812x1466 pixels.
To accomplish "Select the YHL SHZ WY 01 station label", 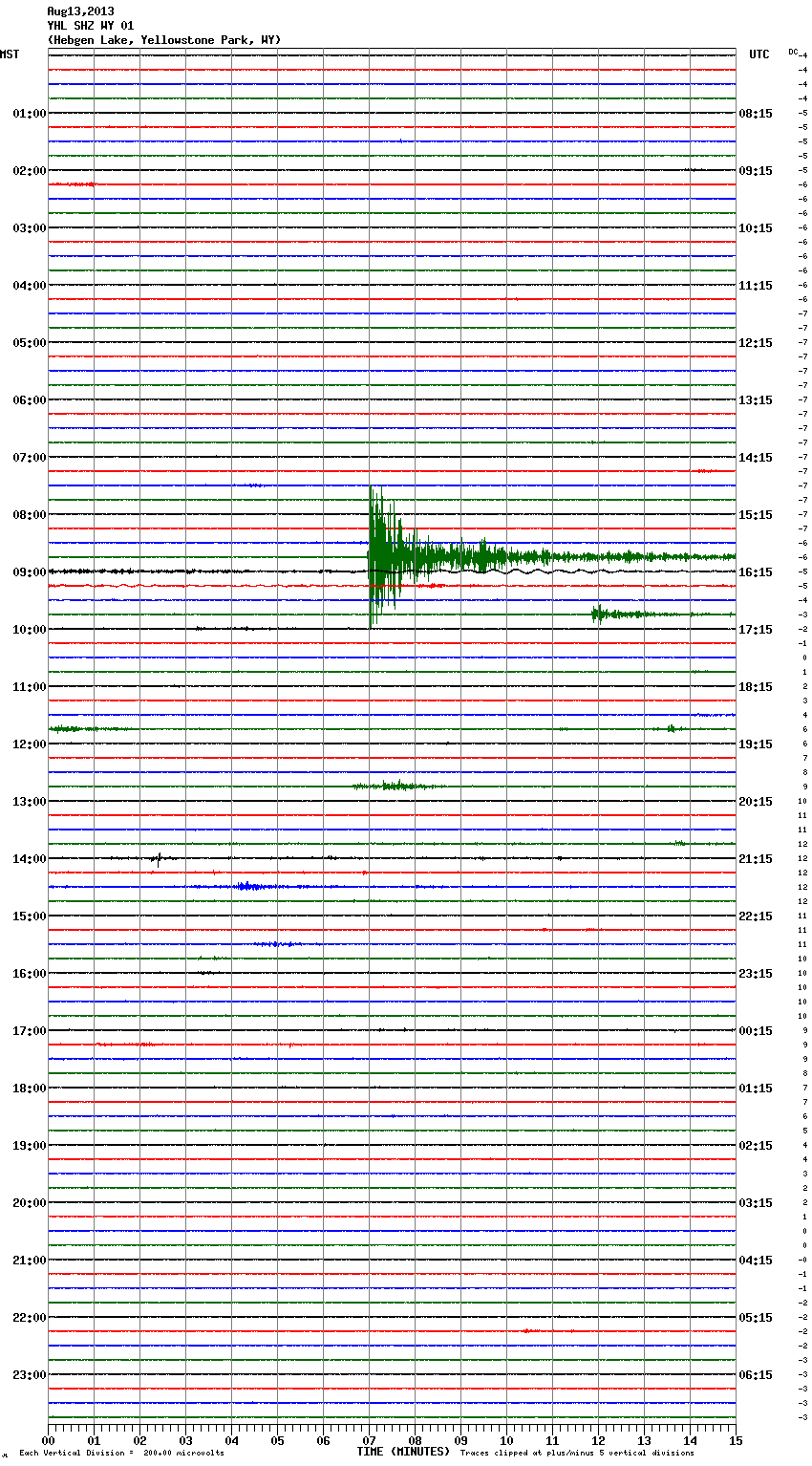I will pyautogui.click(x=91, y=26).
